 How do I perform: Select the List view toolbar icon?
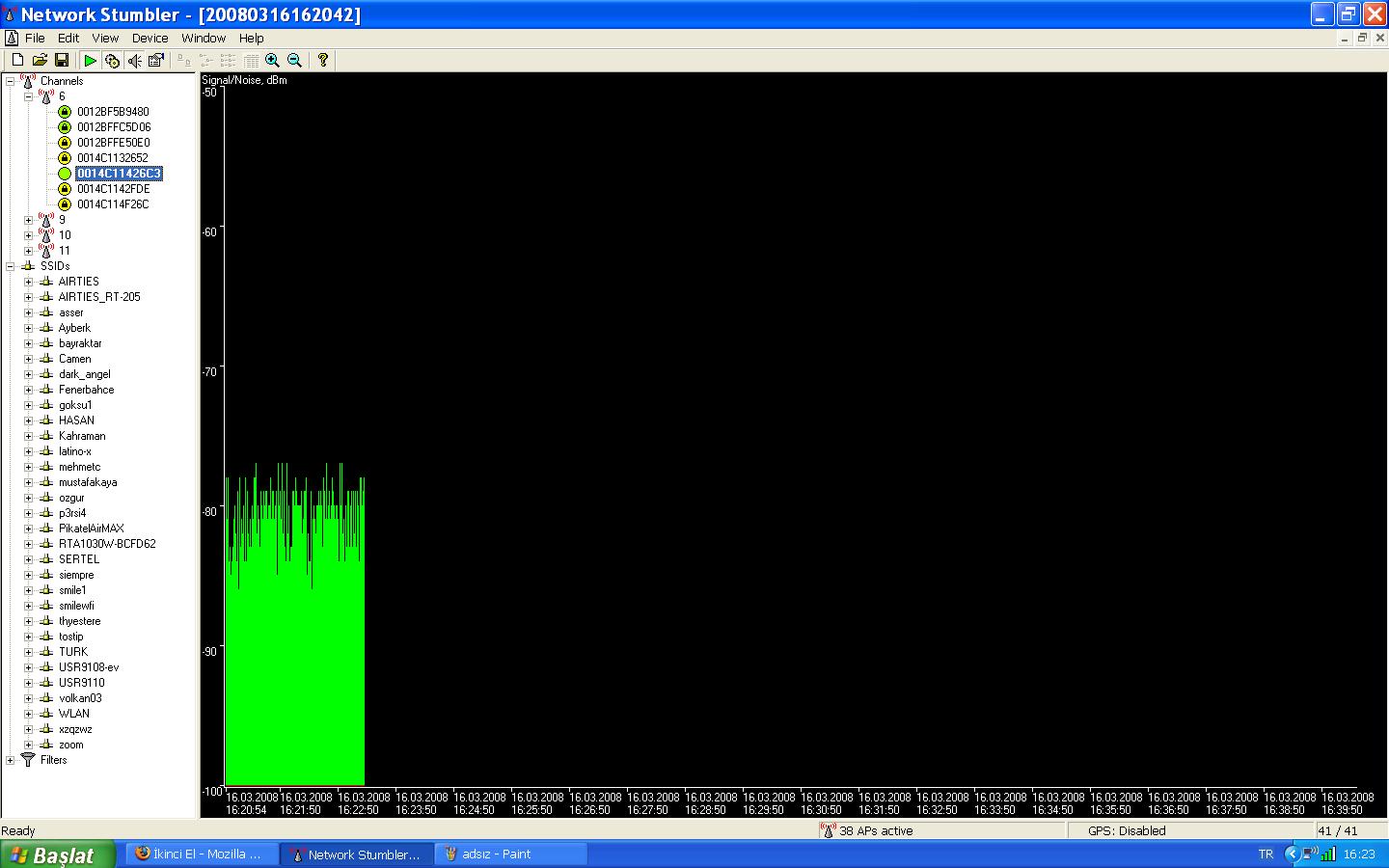[229, 60]
